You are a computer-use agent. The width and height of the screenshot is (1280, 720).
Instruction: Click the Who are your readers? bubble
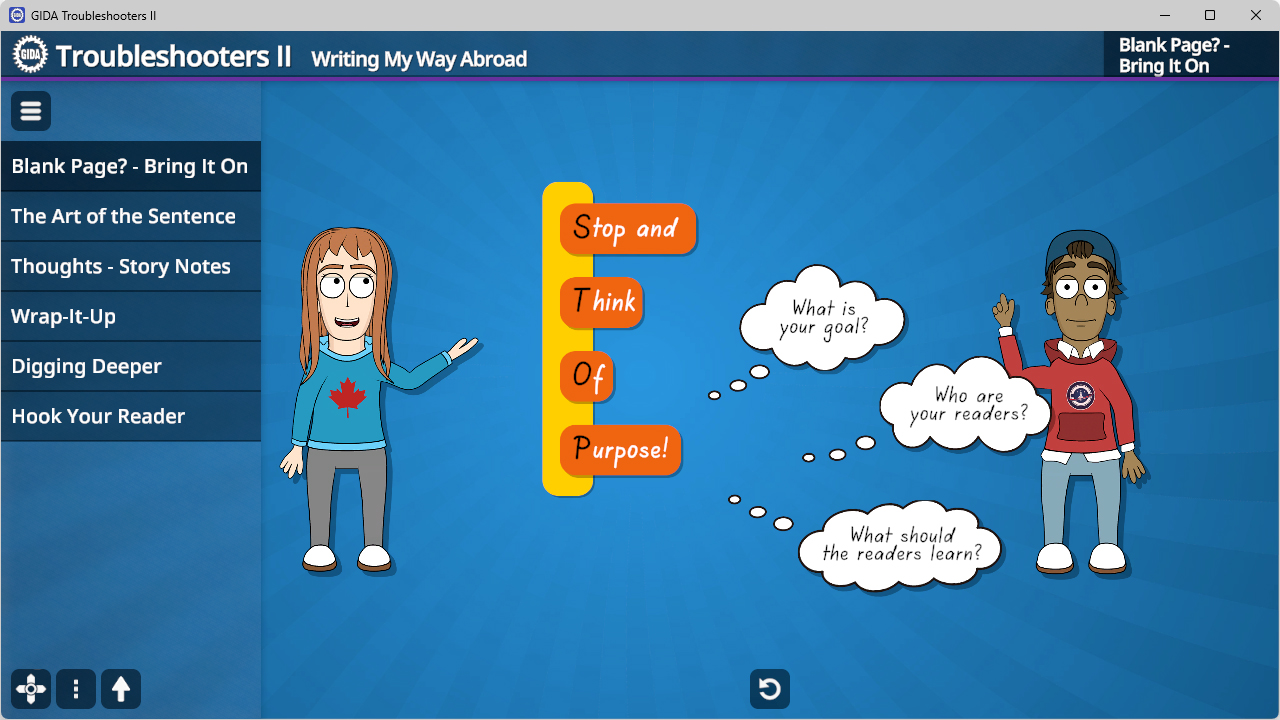click(967, 405)
